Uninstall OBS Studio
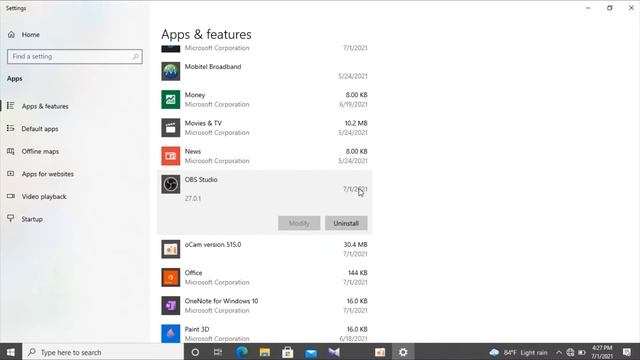The image size is (640, 360). pos(346,223)
